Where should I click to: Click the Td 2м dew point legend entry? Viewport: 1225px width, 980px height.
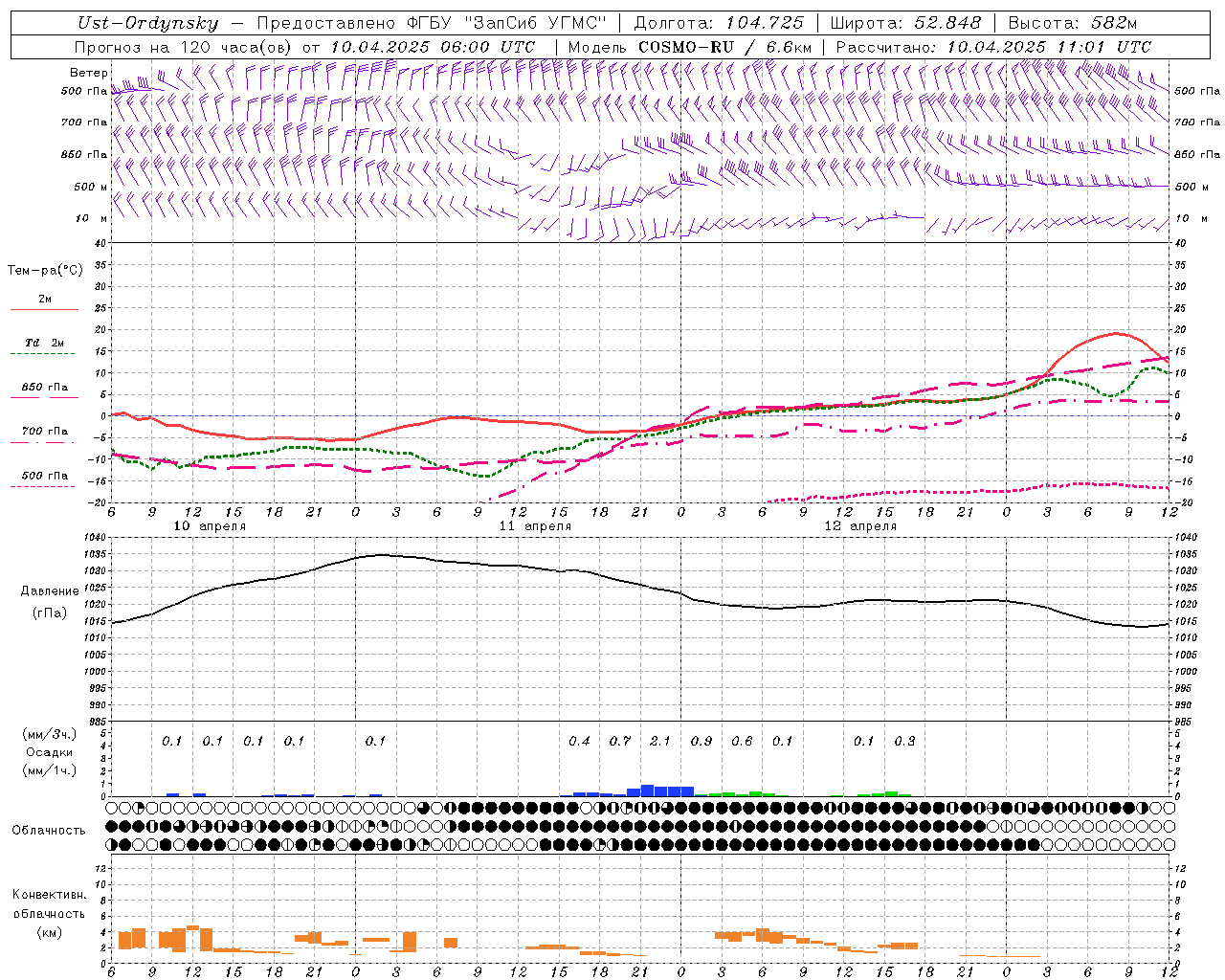pyautogui.click(x=45, y=343)
